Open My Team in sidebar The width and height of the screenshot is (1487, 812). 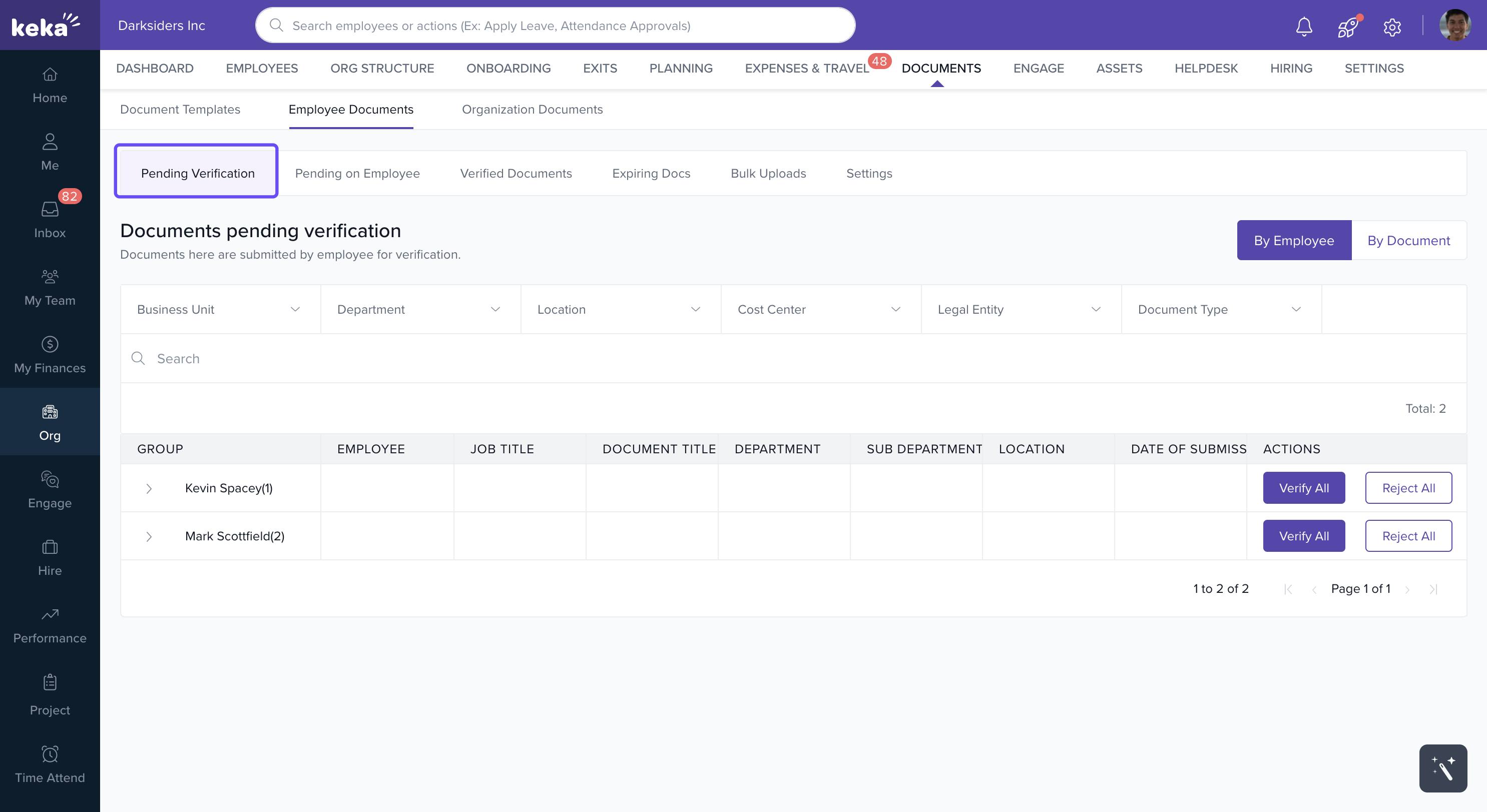50,287
